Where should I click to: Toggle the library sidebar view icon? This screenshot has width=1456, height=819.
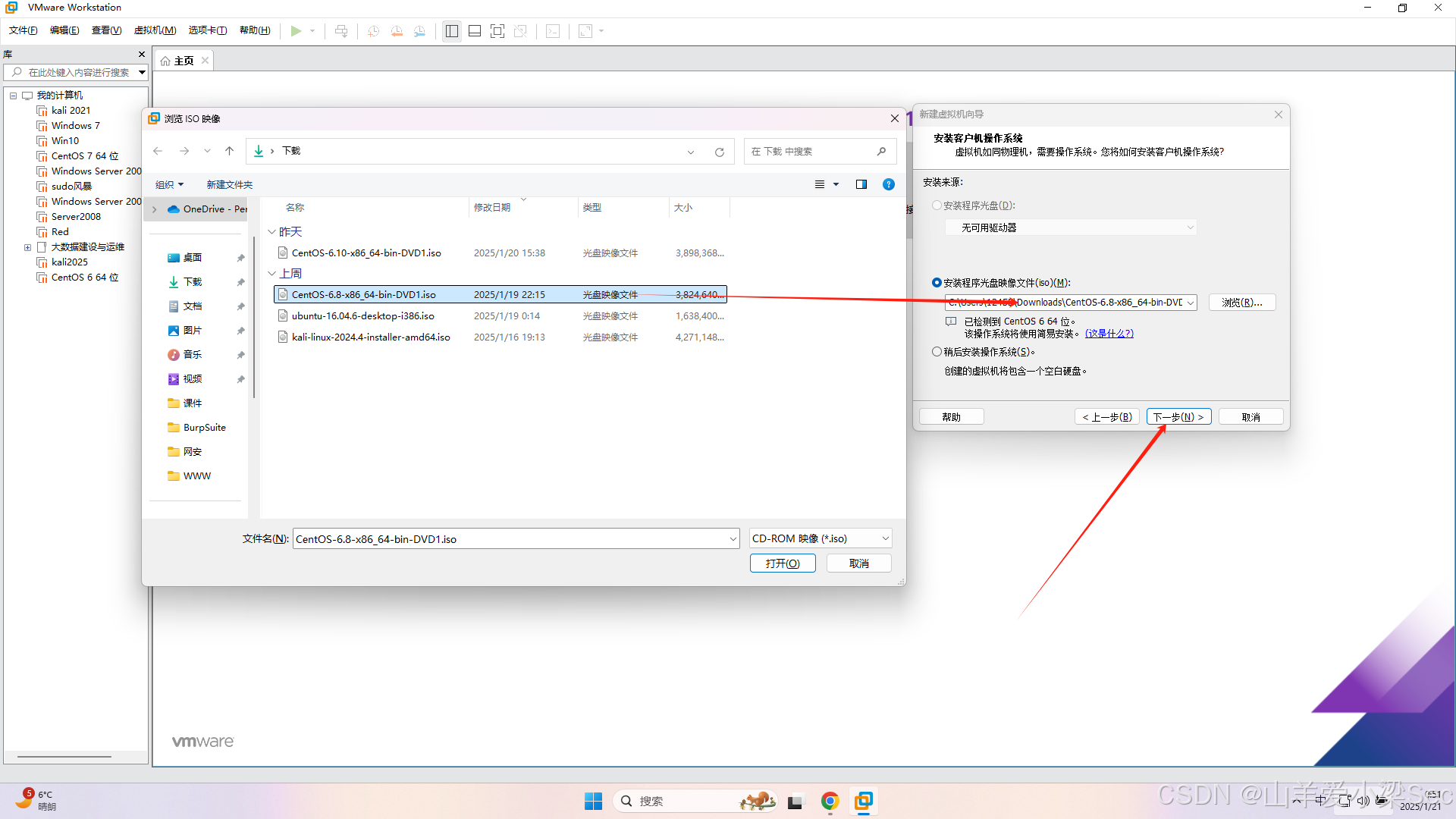tap(452, 31)
